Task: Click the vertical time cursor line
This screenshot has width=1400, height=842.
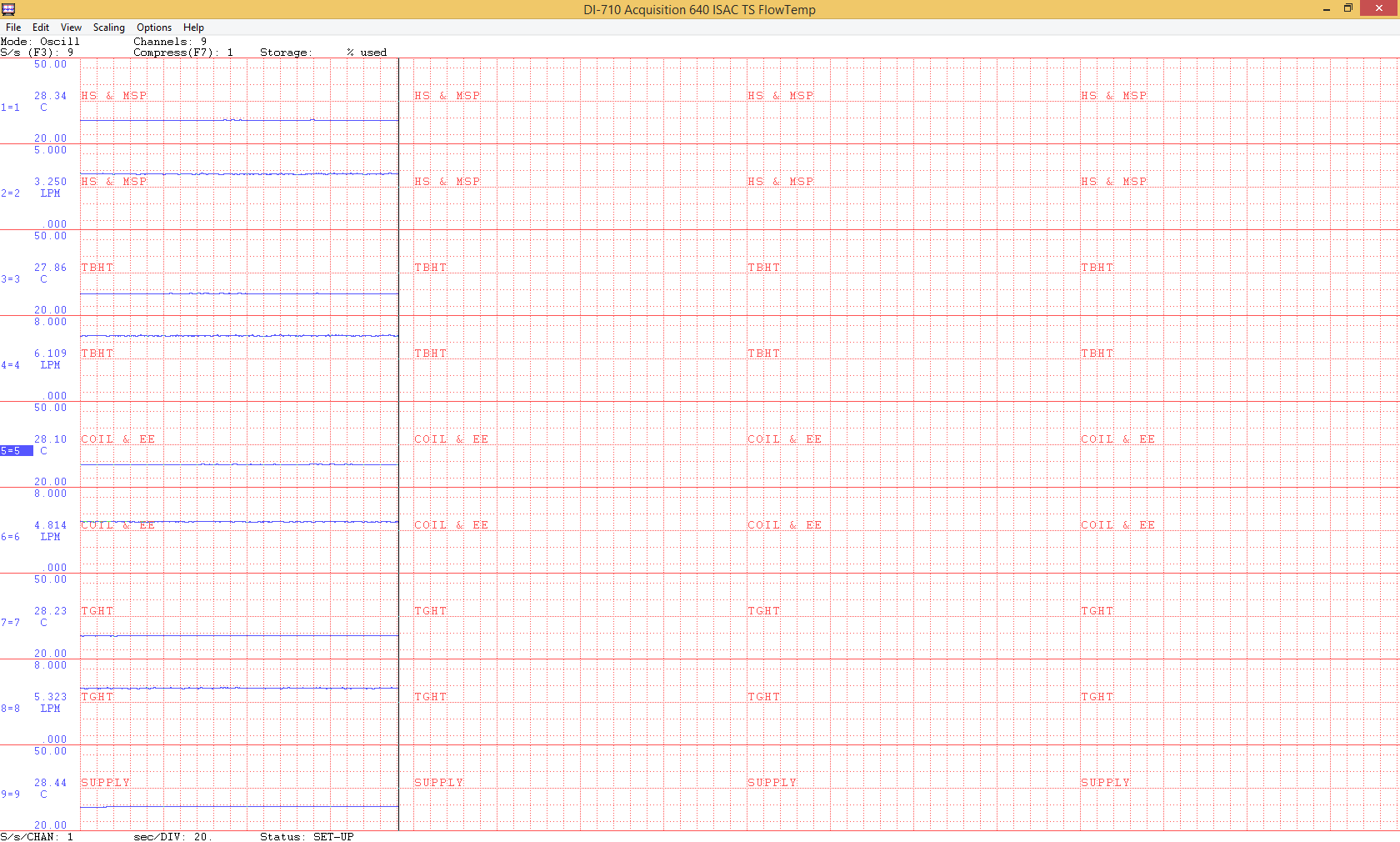Action: 398,444
